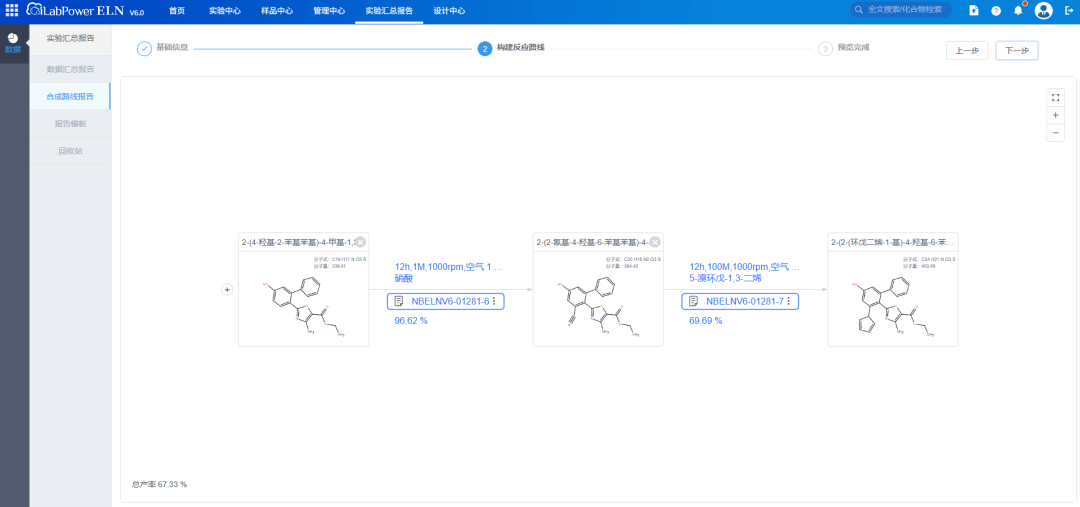Click the iLabPower ELN logo
Image resolution: width=1080 pixels, height=507 pixels.
click(x=85, y=10)
